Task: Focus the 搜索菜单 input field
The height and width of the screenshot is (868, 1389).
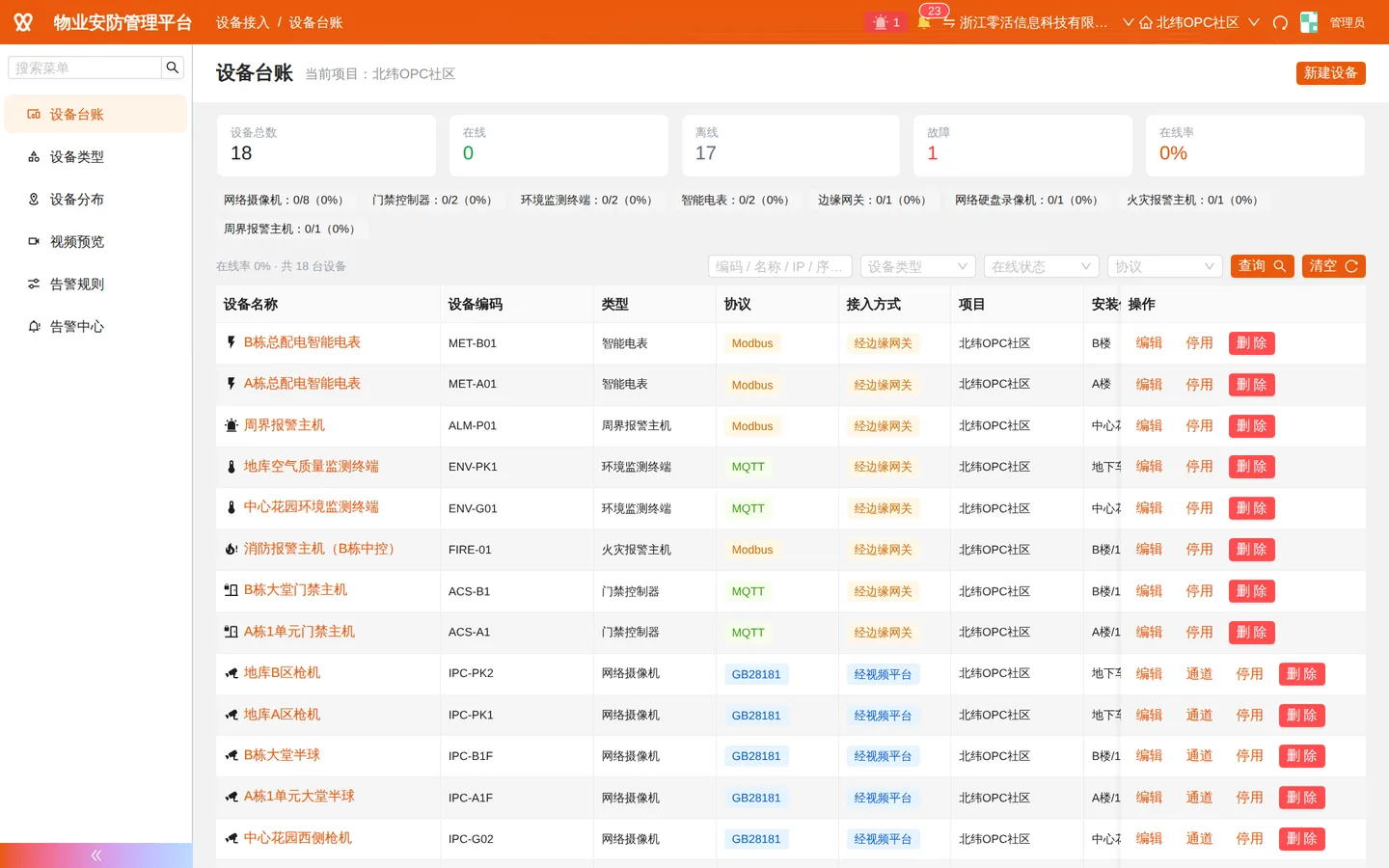Action: point(85,68)
